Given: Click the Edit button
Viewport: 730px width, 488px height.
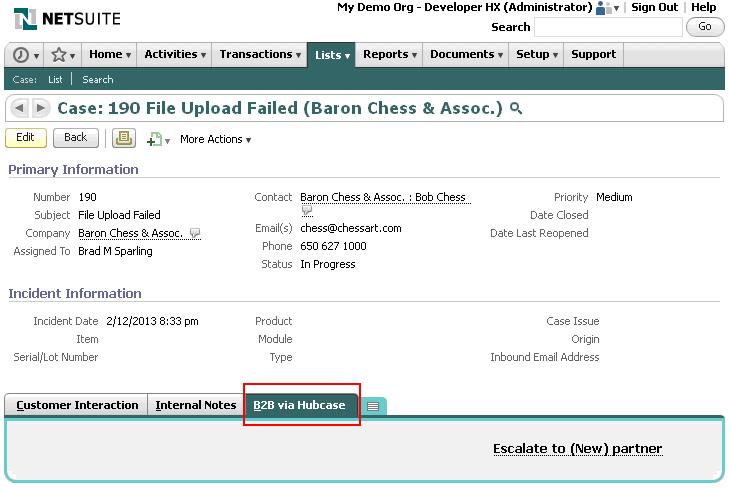Looking at the screenshot, I should (26, 138).
